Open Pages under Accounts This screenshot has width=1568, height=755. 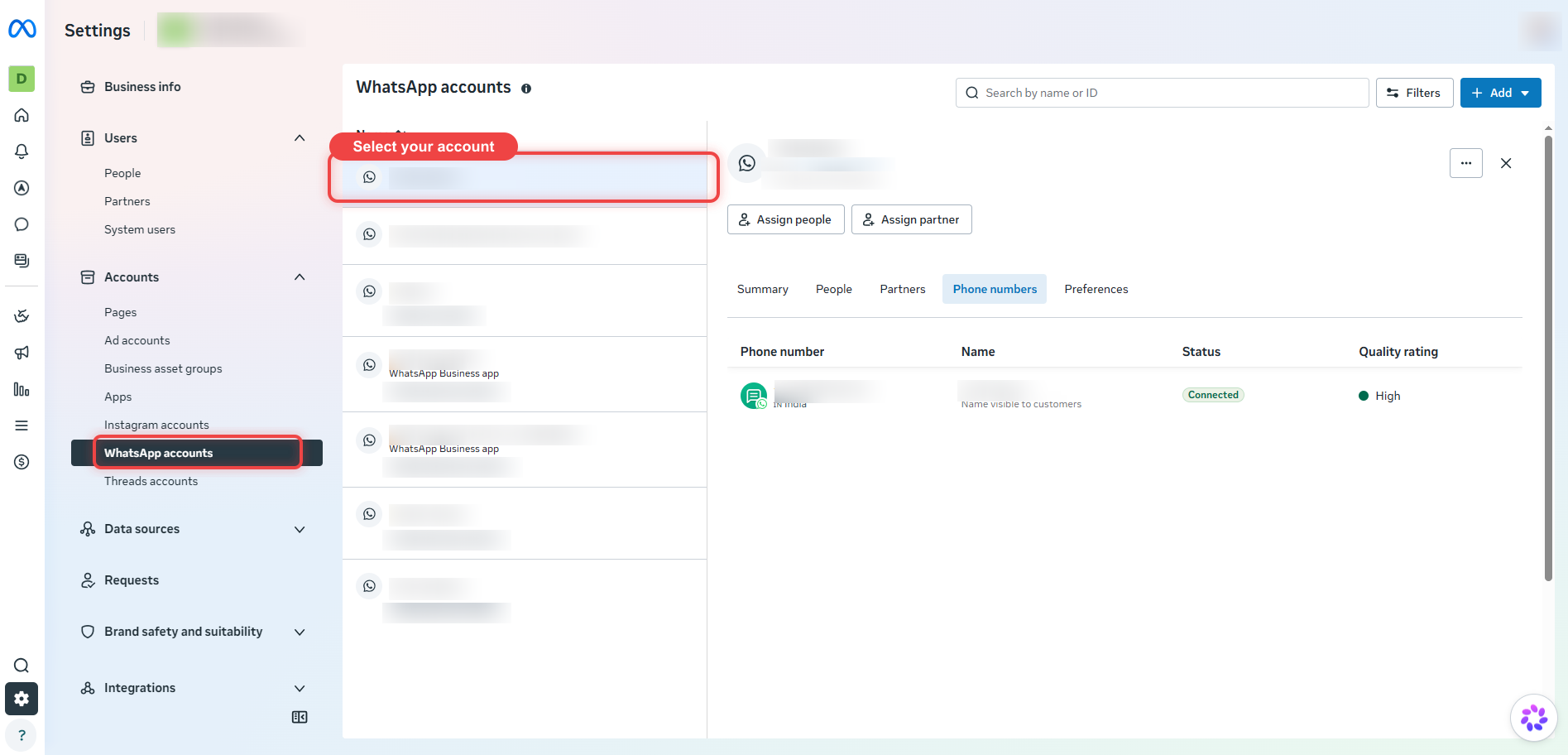pos(121,312)
